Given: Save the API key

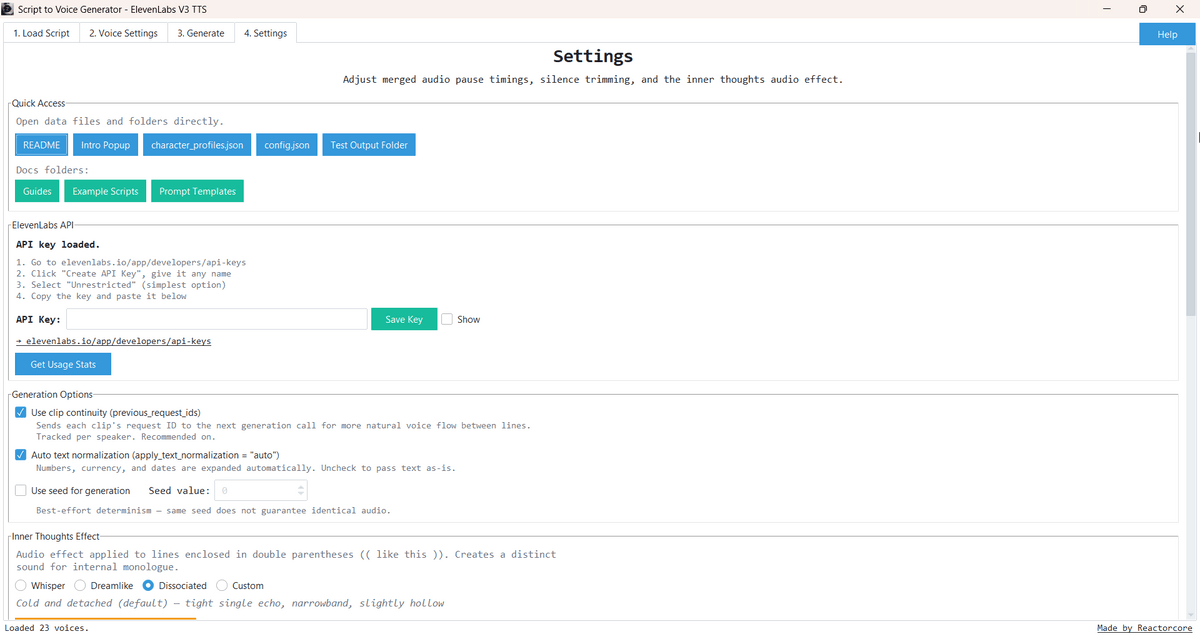Looking at the screenshot, I should (404, 319).
